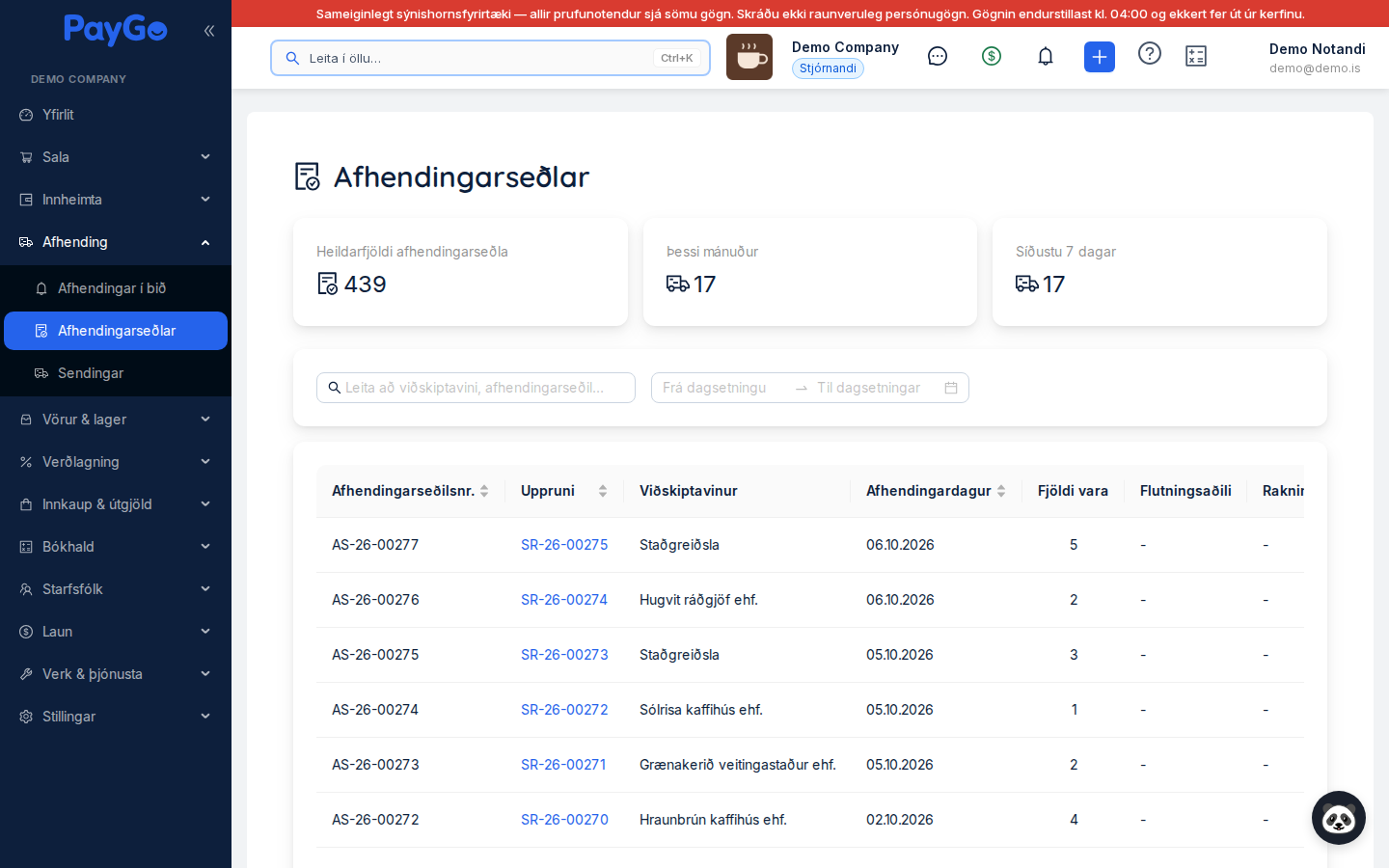This screenshot has height=868, width=1389.
Task: Set the Frá dagsetningu start date
Action: (723, 388)
